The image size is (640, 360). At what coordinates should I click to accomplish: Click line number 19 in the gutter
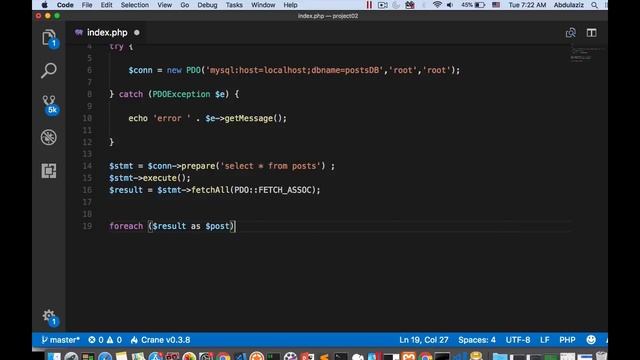(x=87, y=226)
